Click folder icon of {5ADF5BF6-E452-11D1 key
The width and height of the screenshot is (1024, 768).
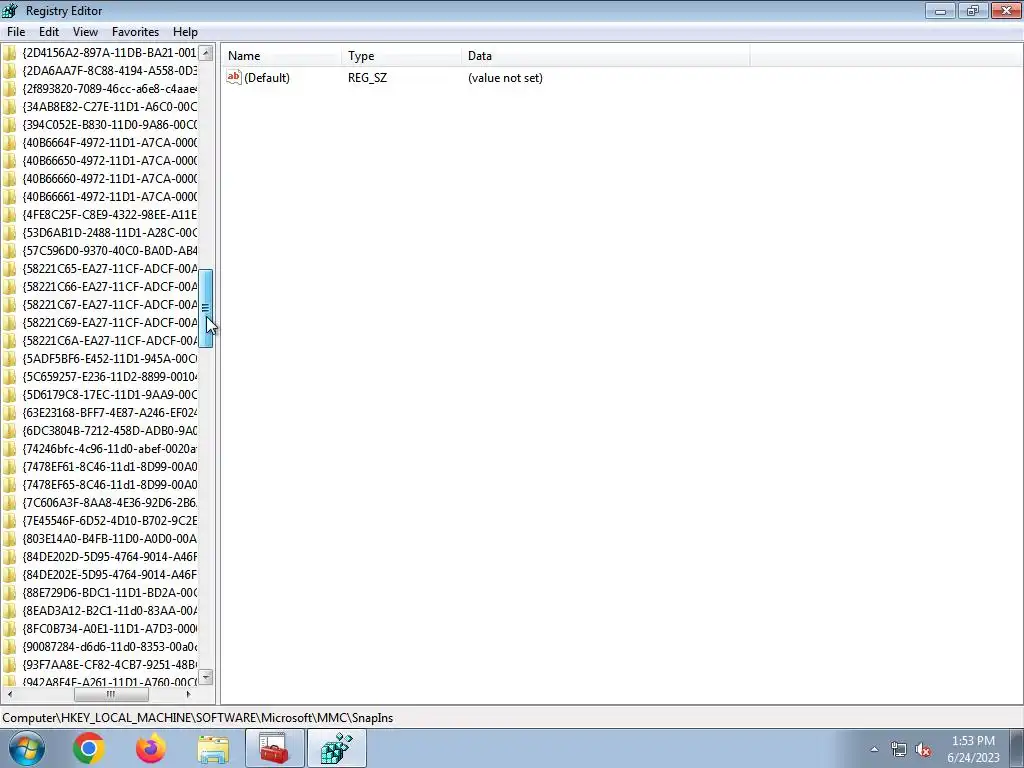coord(9,359)
